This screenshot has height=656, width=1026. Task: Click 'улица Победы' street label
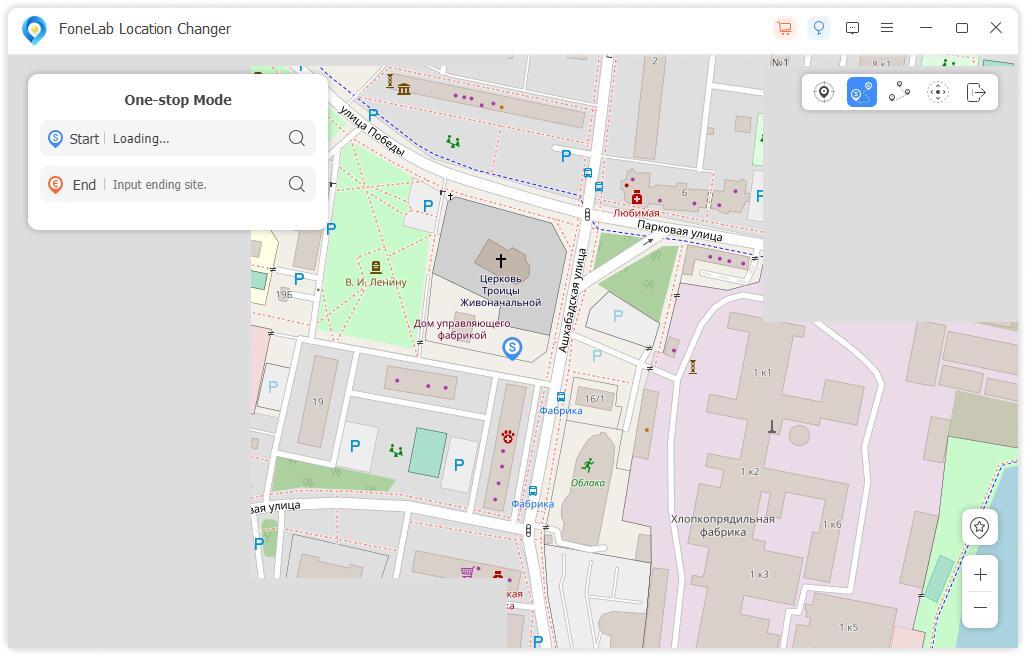coord(372,131)
